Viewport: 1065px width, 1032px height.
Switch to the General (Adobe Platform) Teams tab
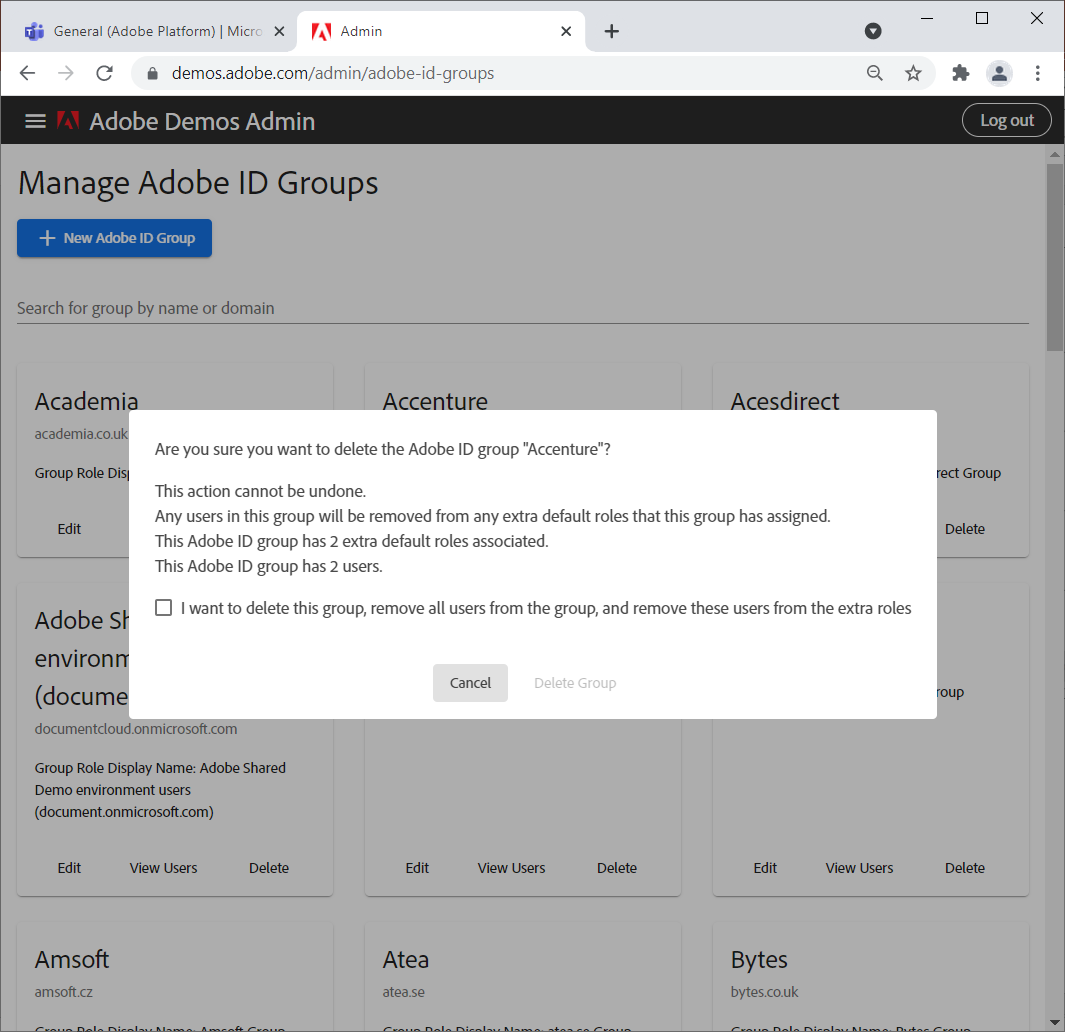coord(147,31)
